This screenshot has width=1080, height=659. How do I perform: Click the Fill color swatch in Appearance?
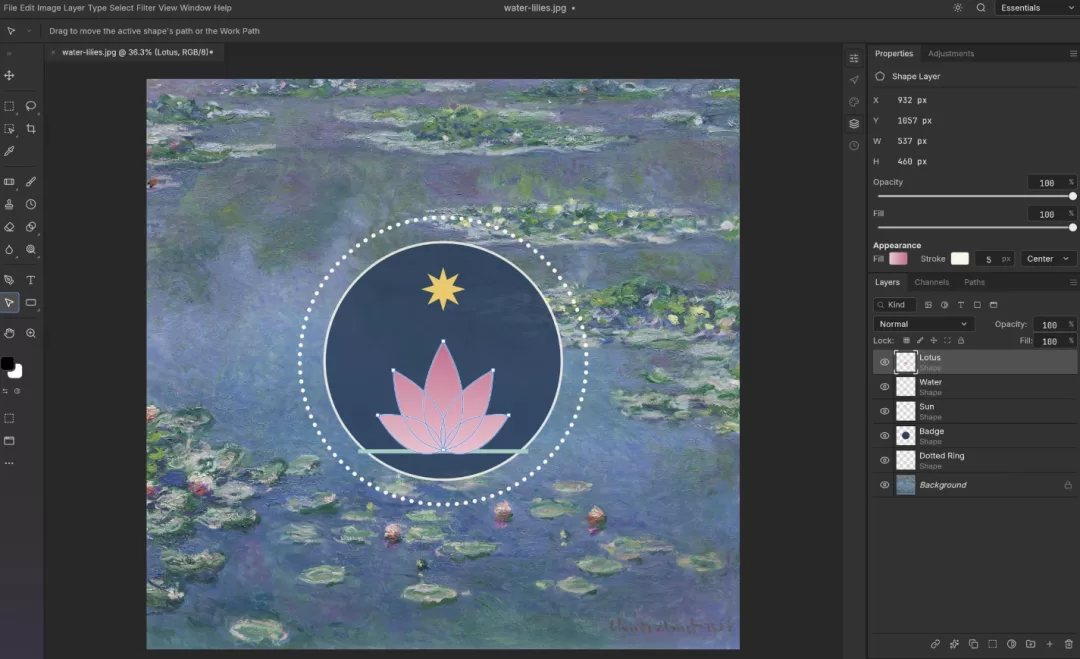pos(898,259)
